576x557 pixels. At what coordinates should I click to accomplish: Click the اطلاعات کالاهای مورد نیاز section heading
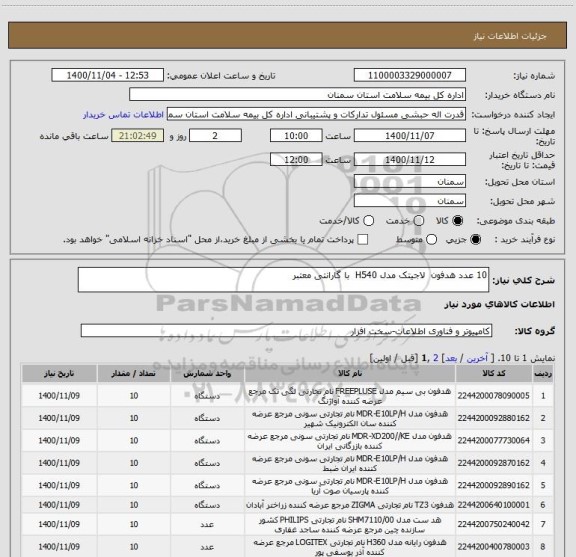(499, 304)
